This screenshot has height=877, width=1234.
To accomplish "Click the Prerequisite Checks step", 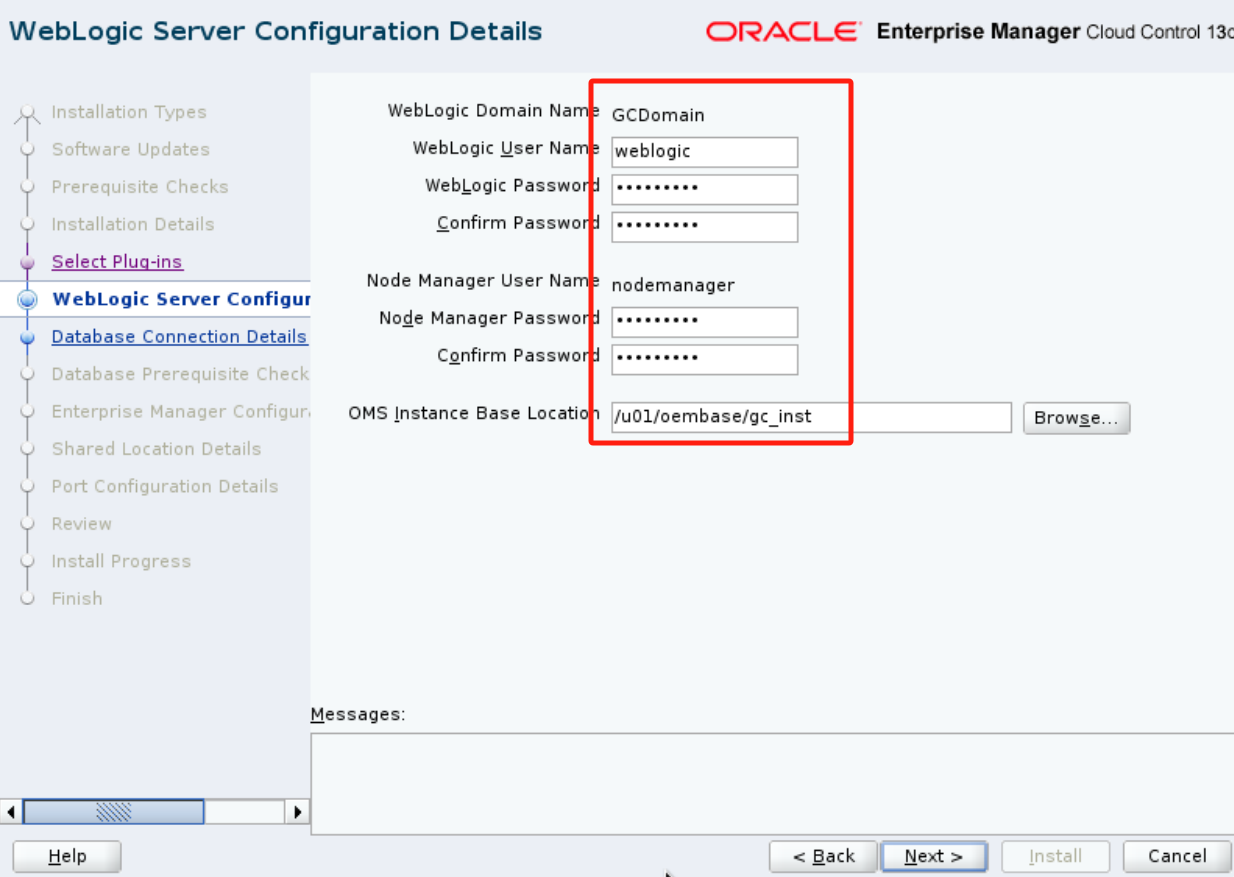I will 140,187.
